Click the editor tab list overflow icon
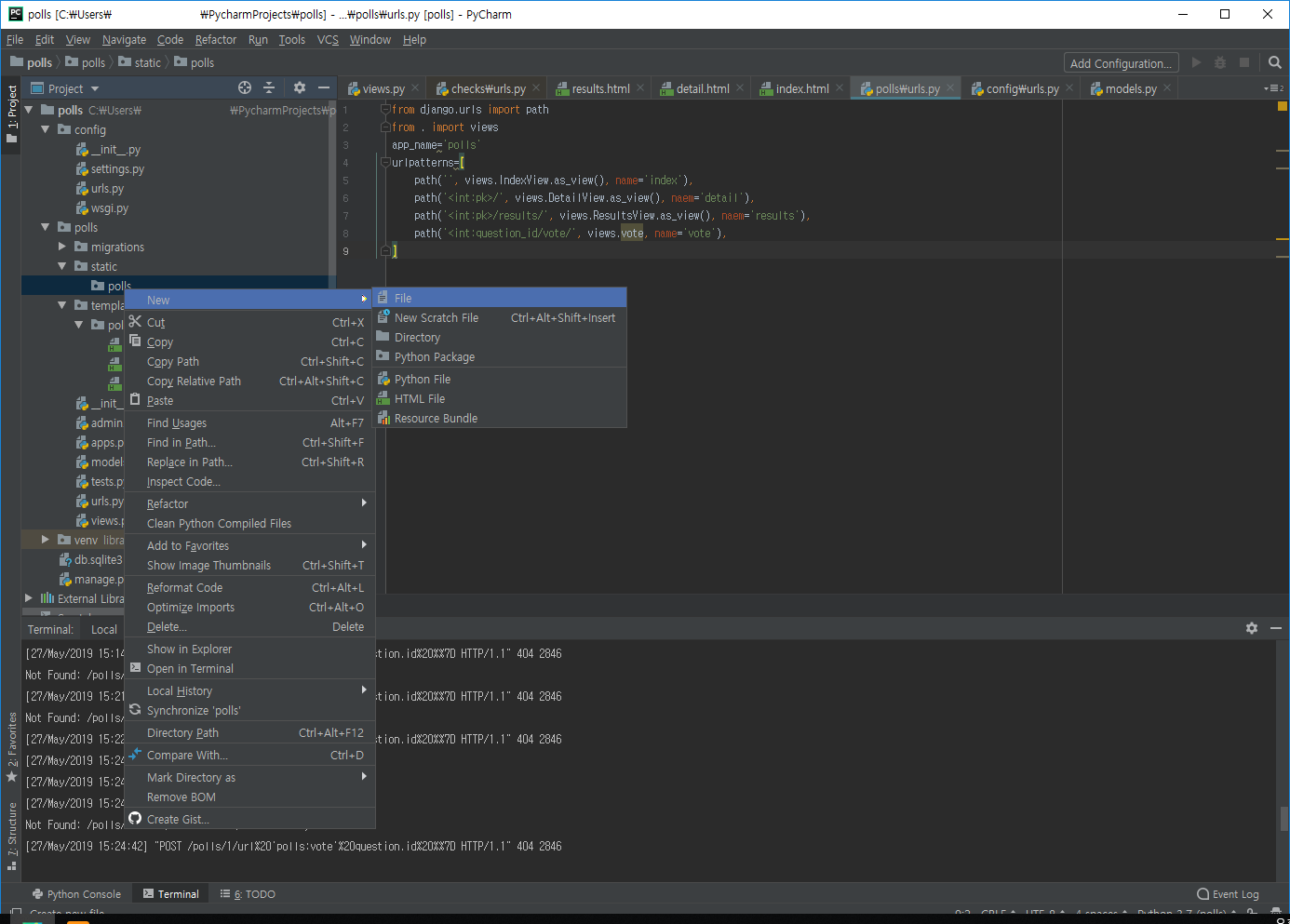Image resolution: width=1290 pixels, height=924 pixels. [1274, 88]
